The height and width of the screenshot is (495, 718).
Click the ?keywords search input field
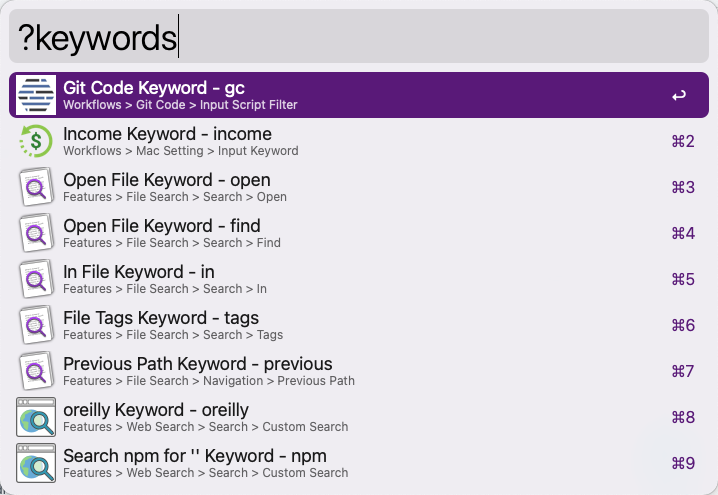(x=359, y=36)
